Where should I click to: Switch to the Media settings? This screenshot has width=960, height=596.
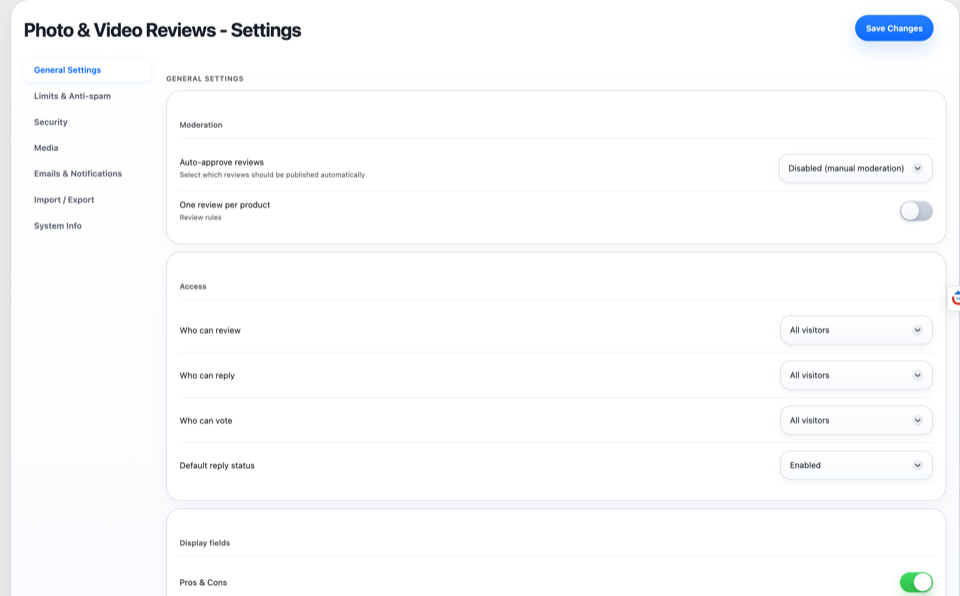(x=46, y=148)
